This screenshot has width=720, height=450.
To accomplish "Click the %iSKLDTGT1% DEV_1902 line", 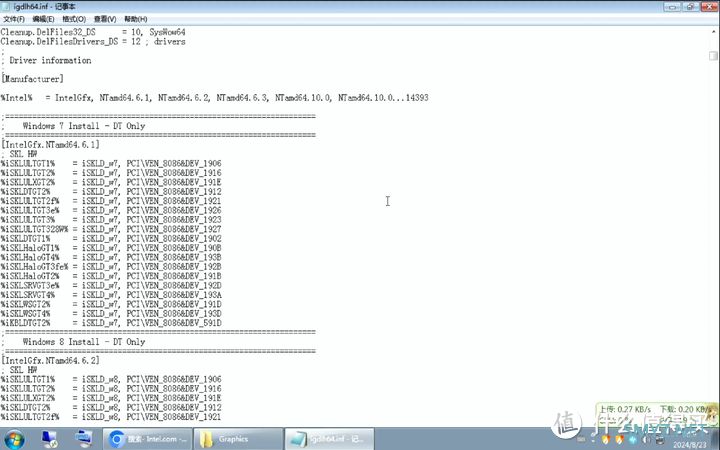I will (x=111, y=238).
